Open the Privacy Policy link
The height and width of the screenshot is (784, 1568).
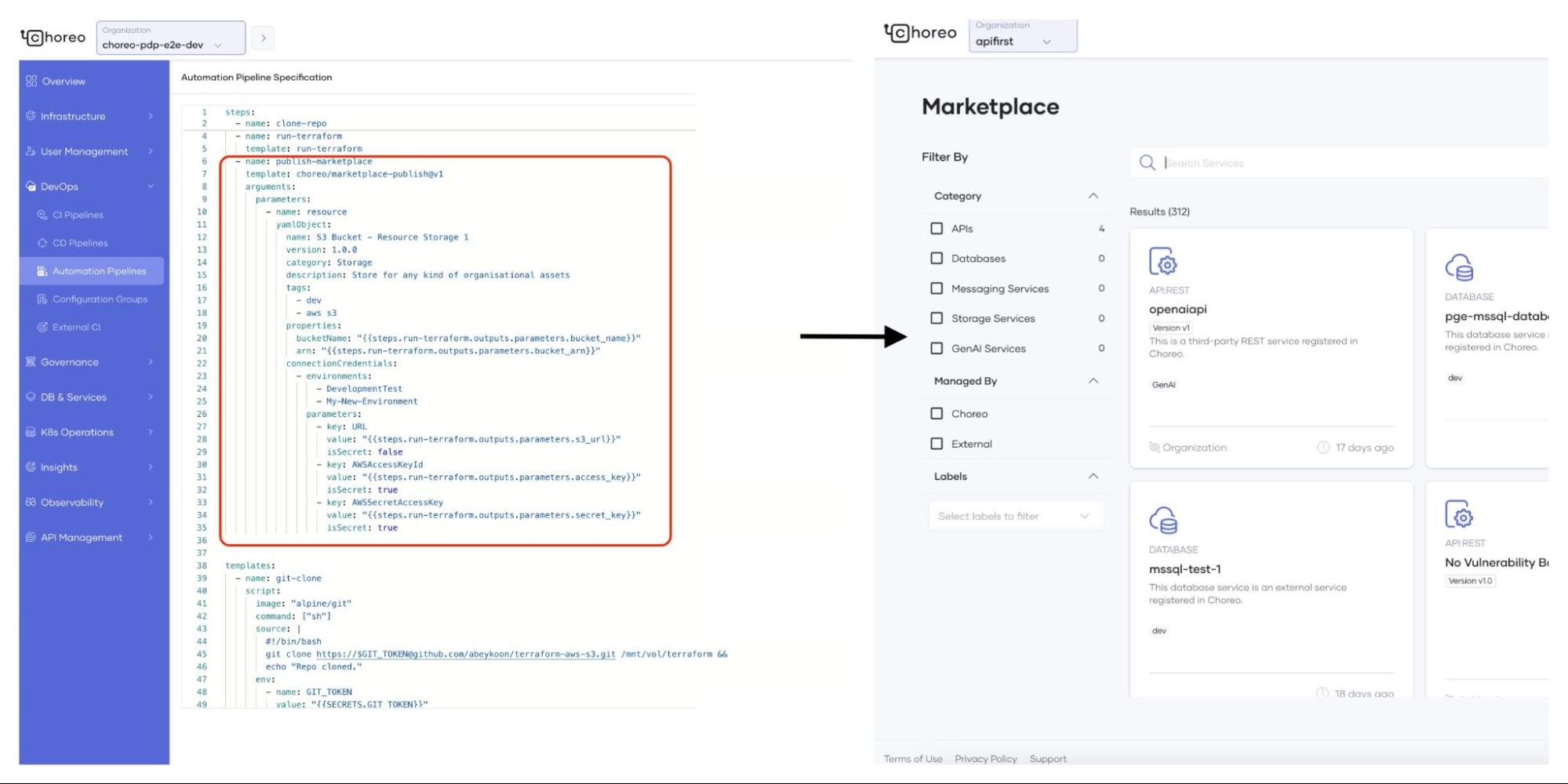coord(985,758)
